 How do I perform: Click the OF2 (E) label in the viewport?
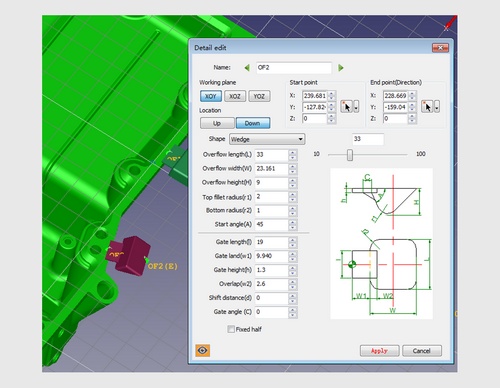tap(162, 266)
